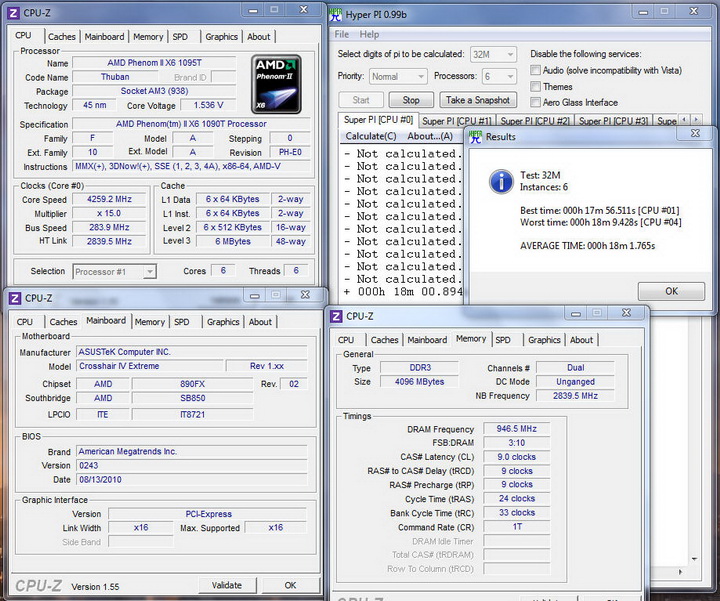Open the Calculate(C) menu
The image size is (720, 601).
point(371,136)
